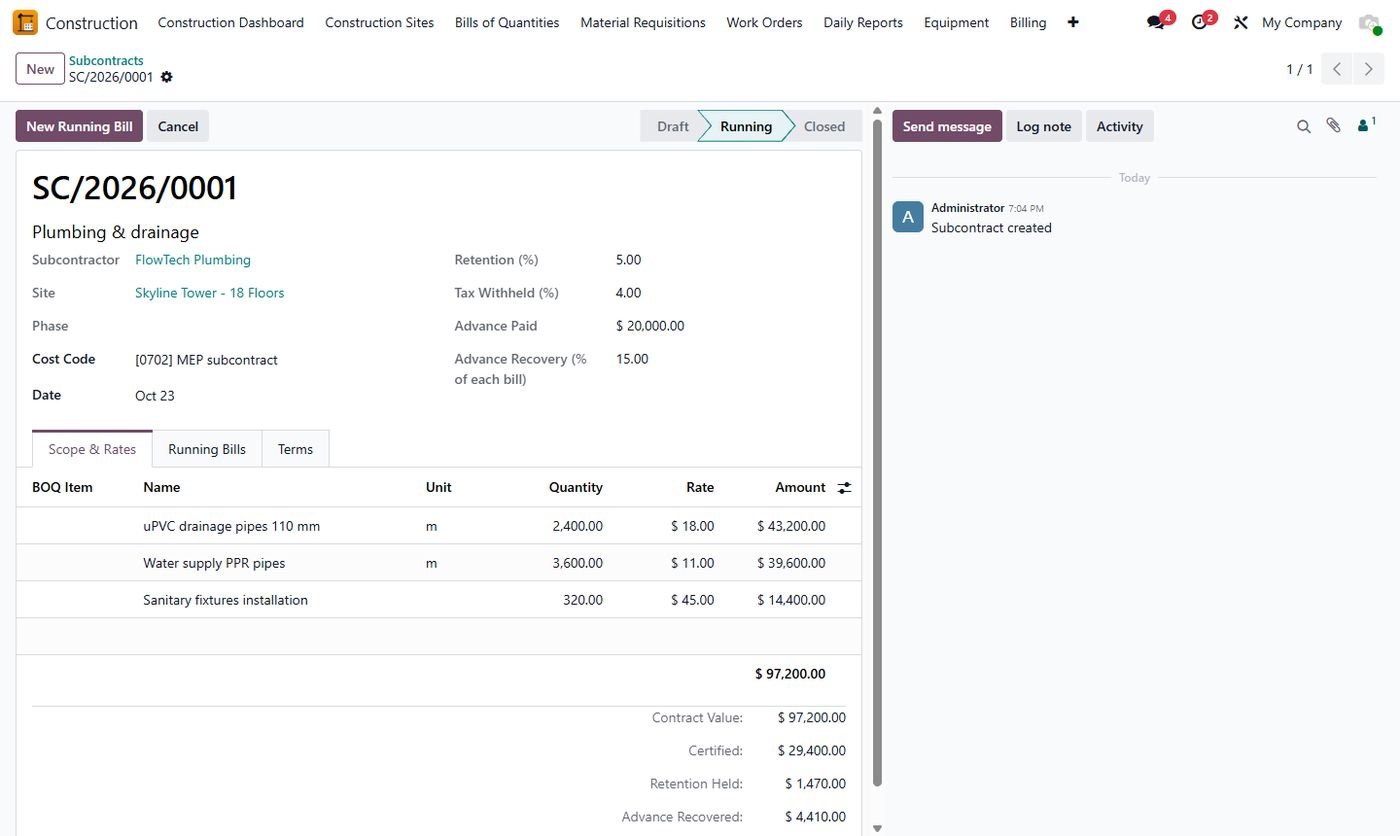Click the New Running Bill button

click(79, 126)
